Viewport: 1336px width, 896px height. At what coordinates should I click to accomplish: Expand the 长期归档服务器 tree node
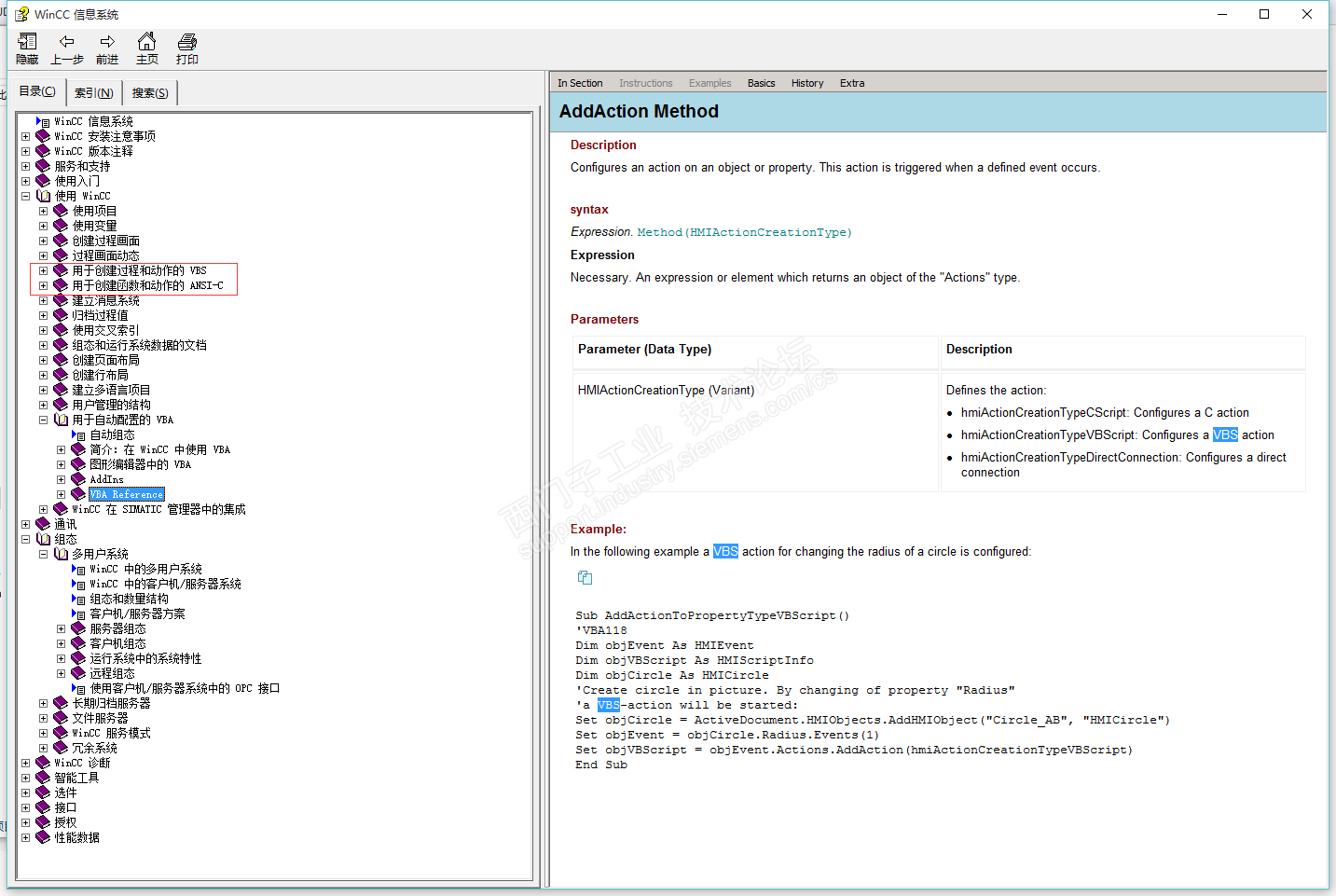pyautogui.click(x=44, y=703)
